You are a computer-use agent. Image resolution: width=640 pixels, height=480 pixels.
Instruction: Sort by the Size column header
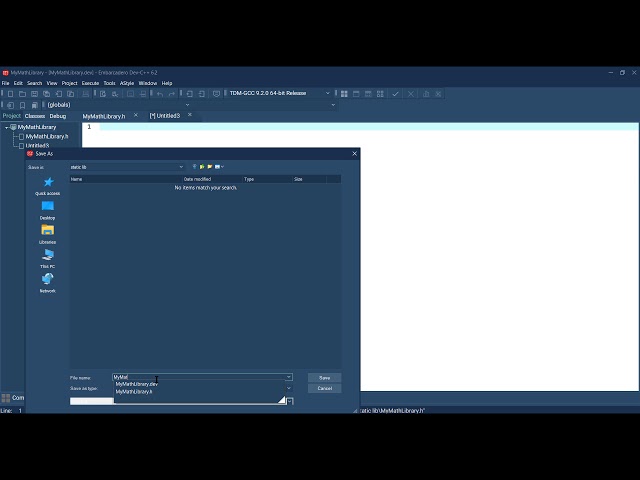pyautogui.click(x=309, y=179)
